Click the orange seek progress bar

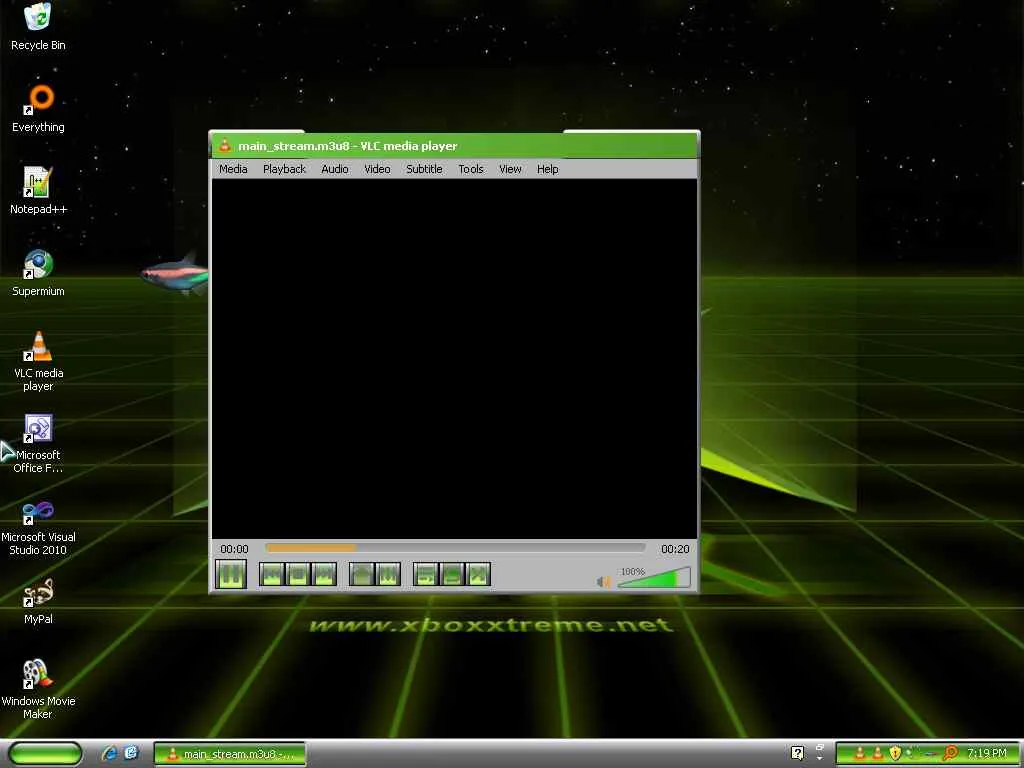point(455,549)
